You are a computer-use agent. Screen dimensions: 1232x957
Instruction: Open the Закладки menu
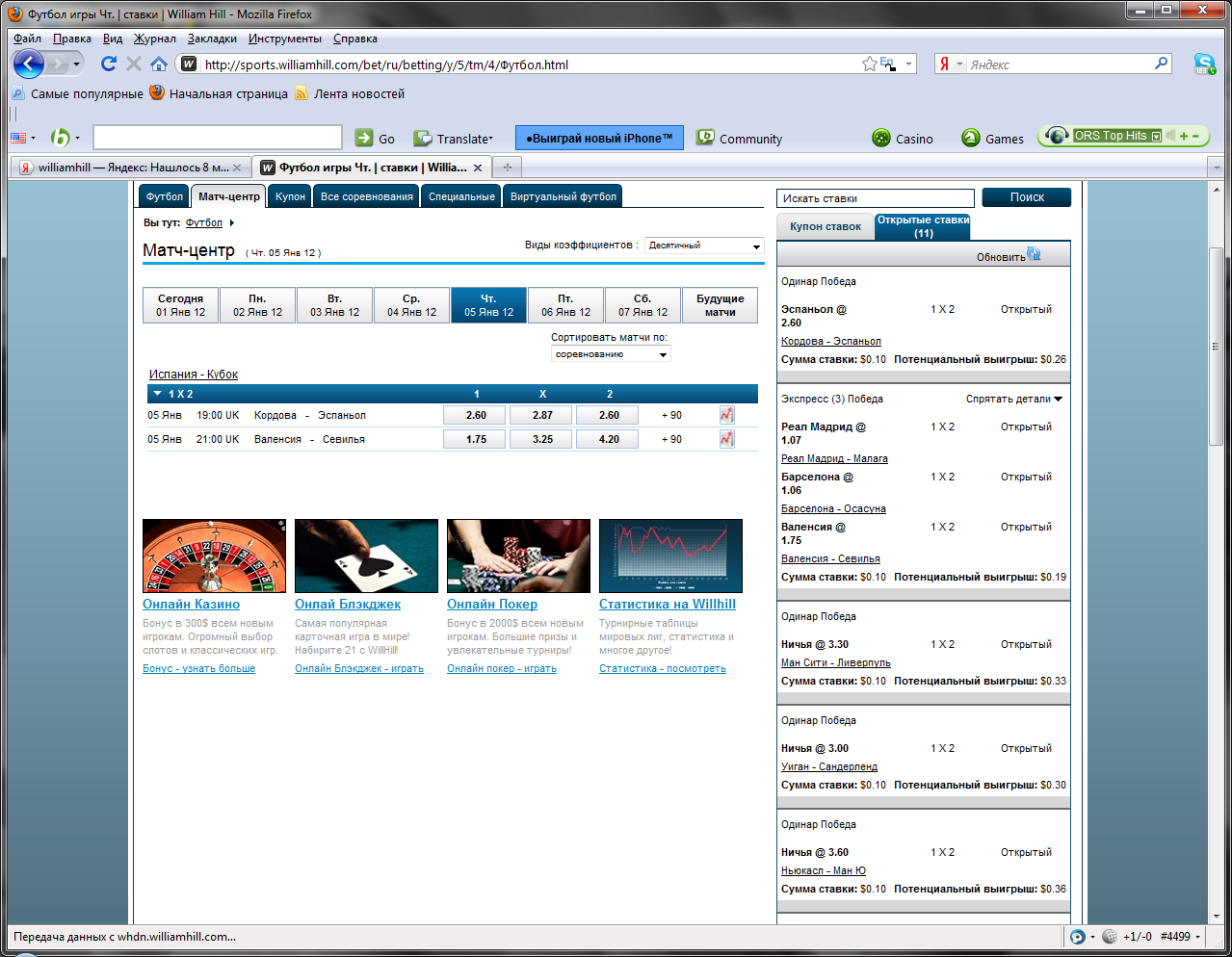pos(212,39)
